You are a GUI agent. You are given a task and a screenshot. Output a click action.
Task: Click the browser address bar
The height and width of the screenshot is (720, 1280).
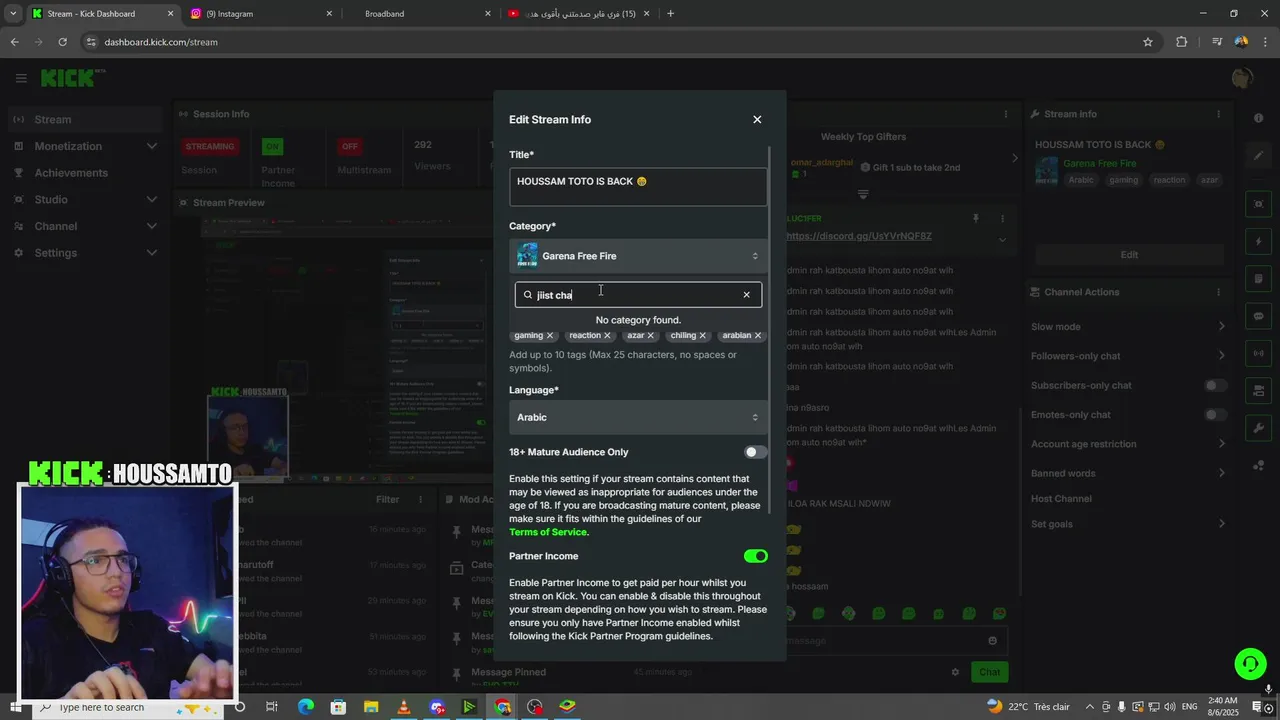[x=610, y=42]
